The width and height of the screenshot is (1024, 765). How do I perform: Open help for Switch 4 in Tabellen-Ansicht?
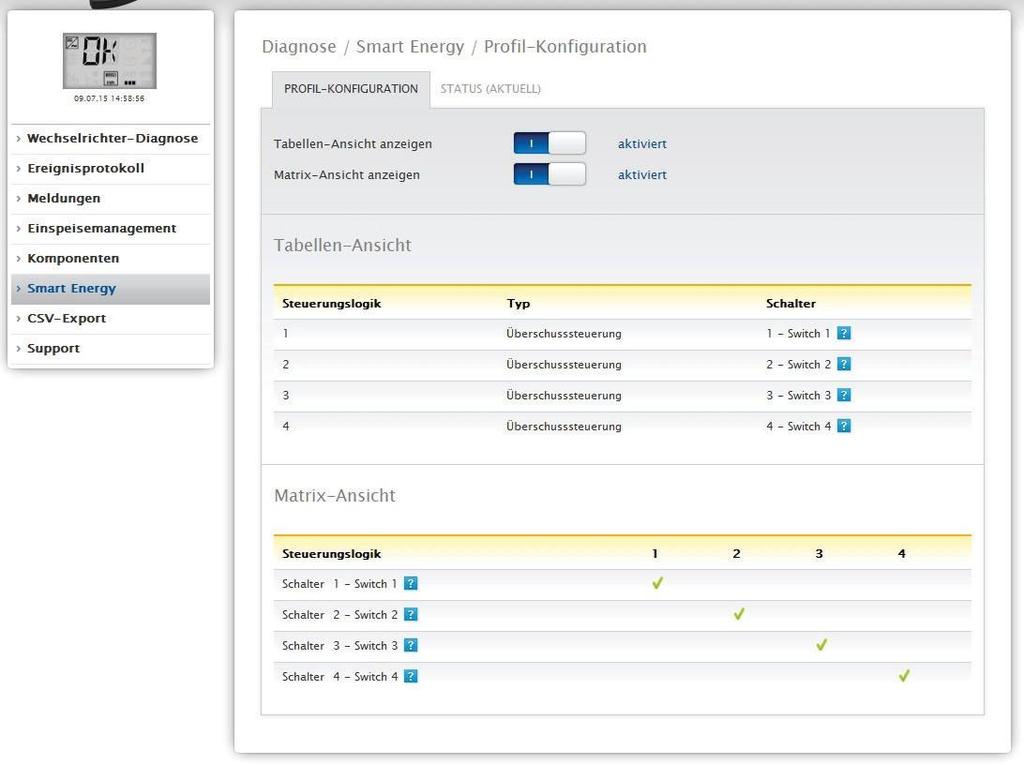point(844,426)
